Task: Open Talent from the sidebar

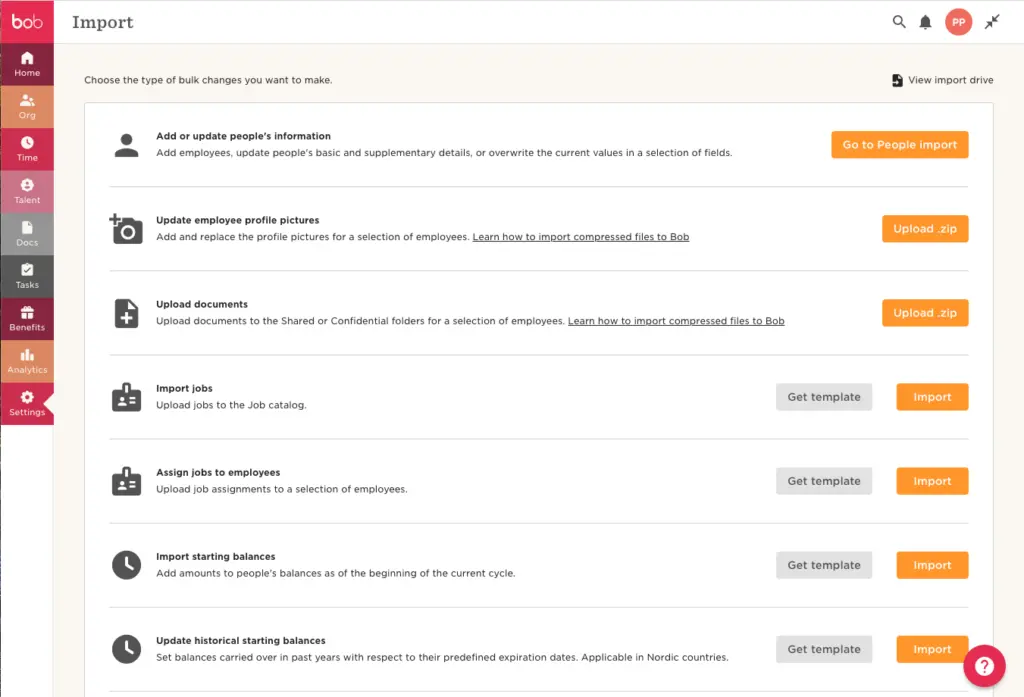Action: point(27,191)
